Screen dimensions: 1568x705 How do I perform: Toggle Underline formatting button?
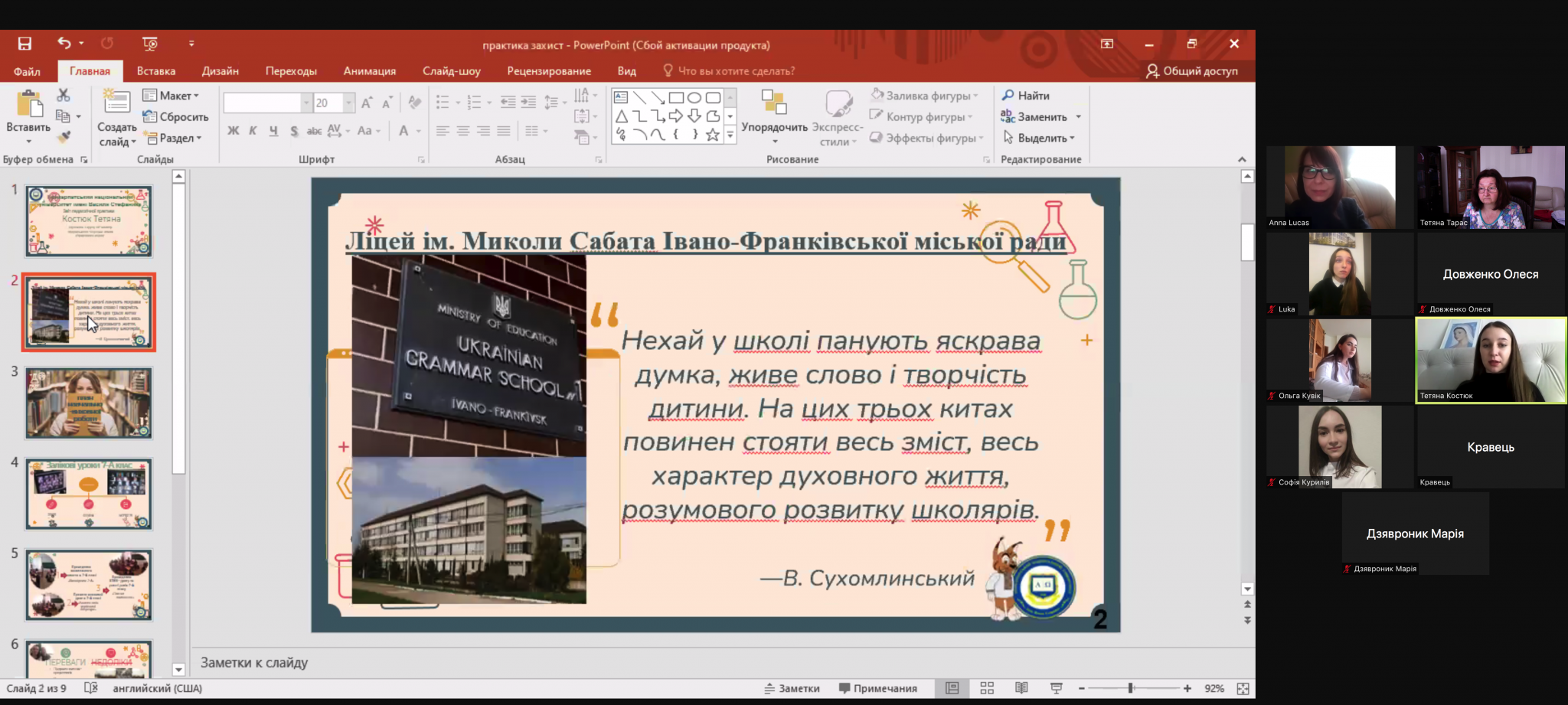(273, 131)
